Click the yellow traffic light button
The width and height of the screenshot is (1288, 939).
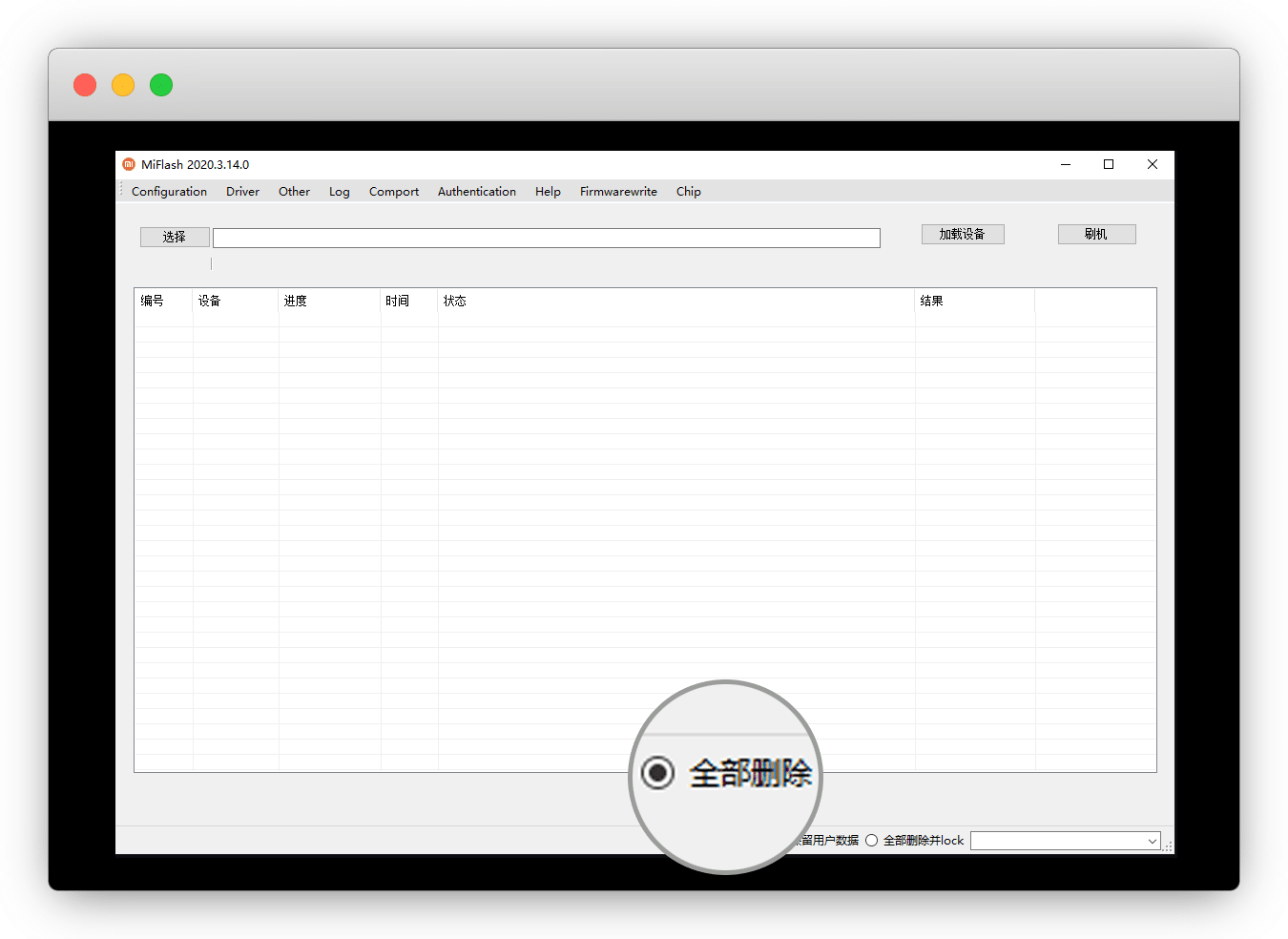pyautogui.click(x=123, y=85)
